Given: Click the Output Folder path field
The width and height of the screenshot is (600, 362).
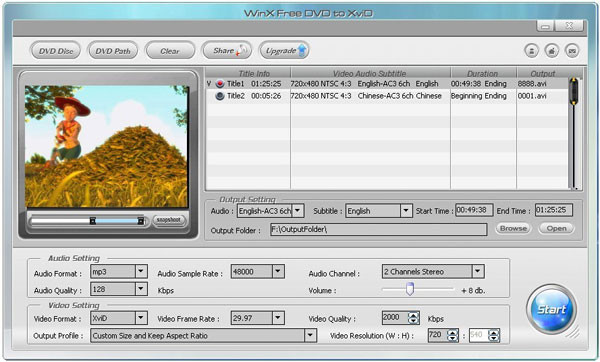Looking at the screenshot, I should click(x=378, y=230).
